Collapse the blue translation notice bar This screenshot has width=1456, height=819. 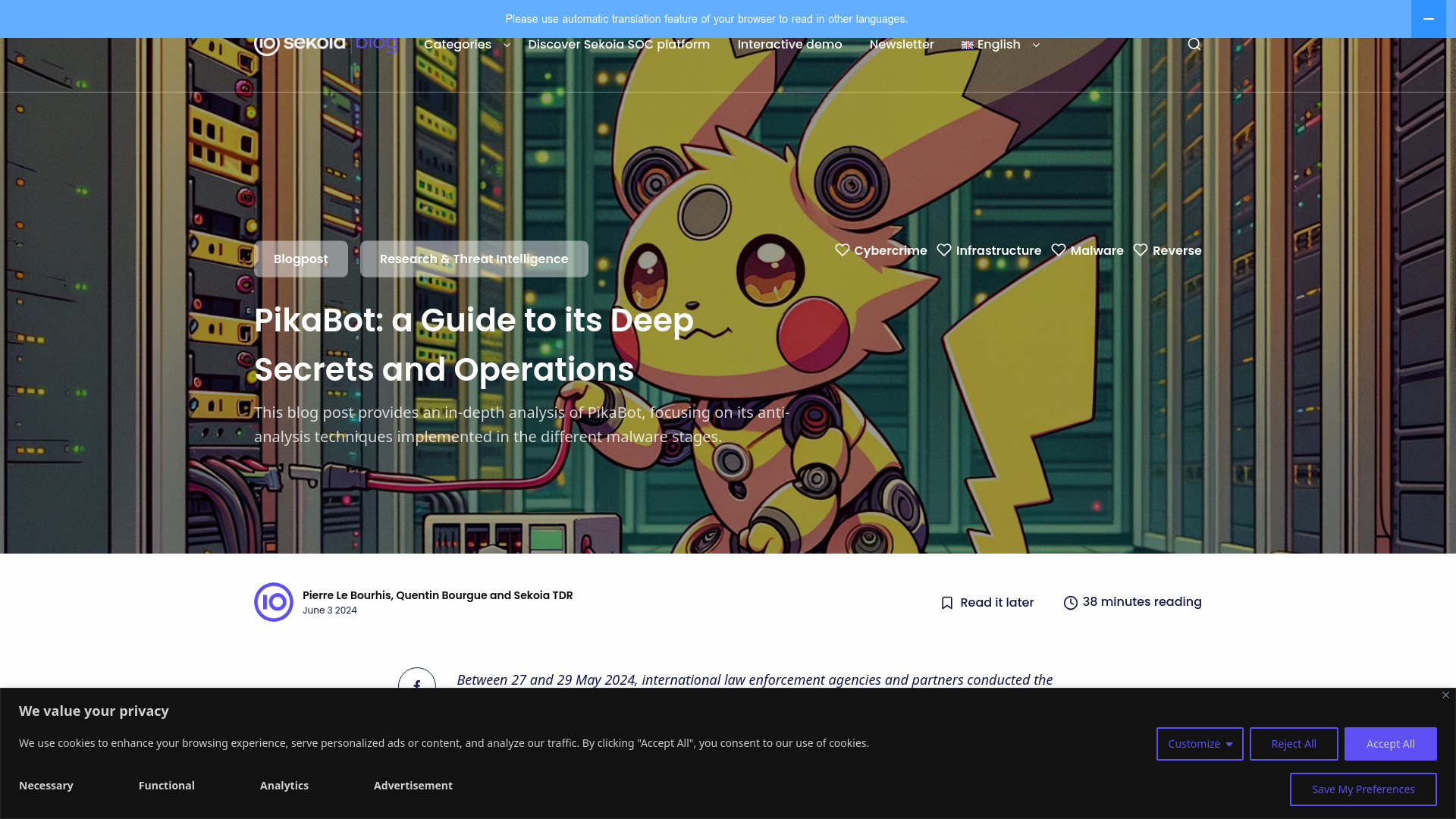(1429, 19)
